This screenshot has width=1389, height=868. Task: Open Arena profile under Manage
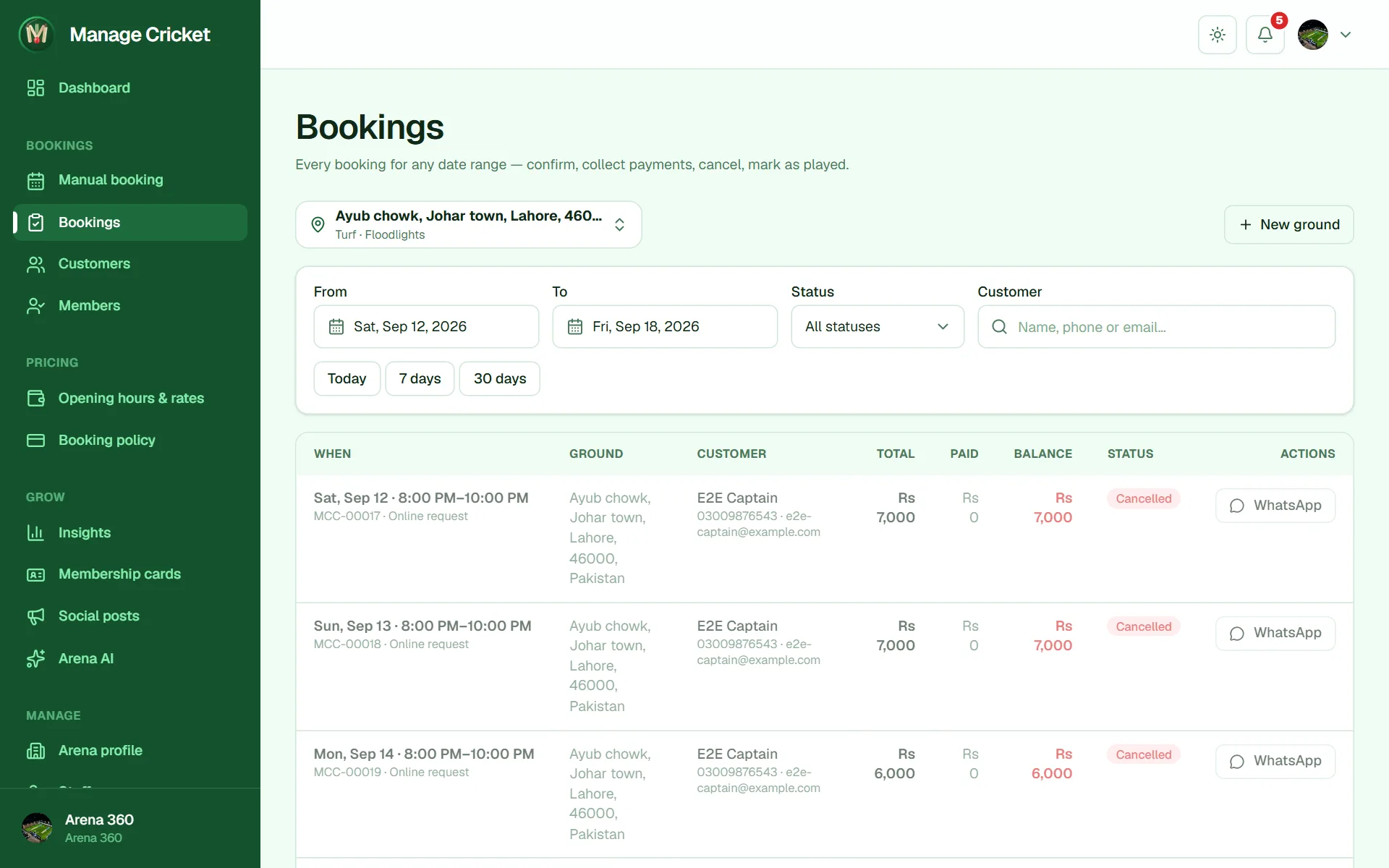[130, 751]
